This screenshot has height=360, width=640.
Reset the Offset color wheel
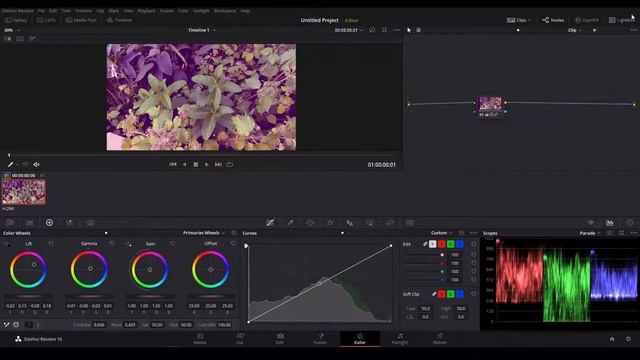click(x=233, y=243)
